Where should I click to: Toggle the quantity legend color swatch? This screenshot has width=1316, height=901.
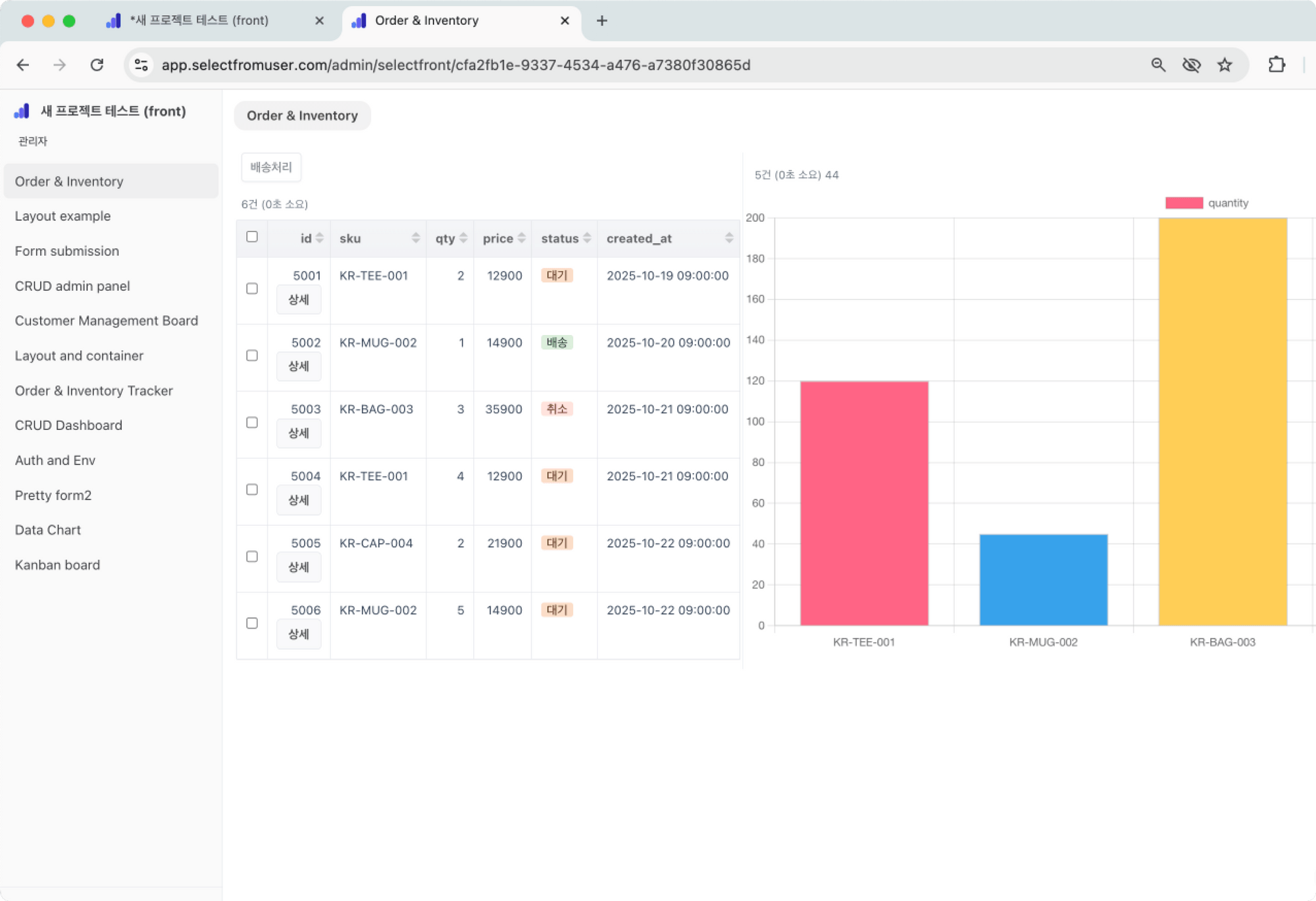point(1184,203)
